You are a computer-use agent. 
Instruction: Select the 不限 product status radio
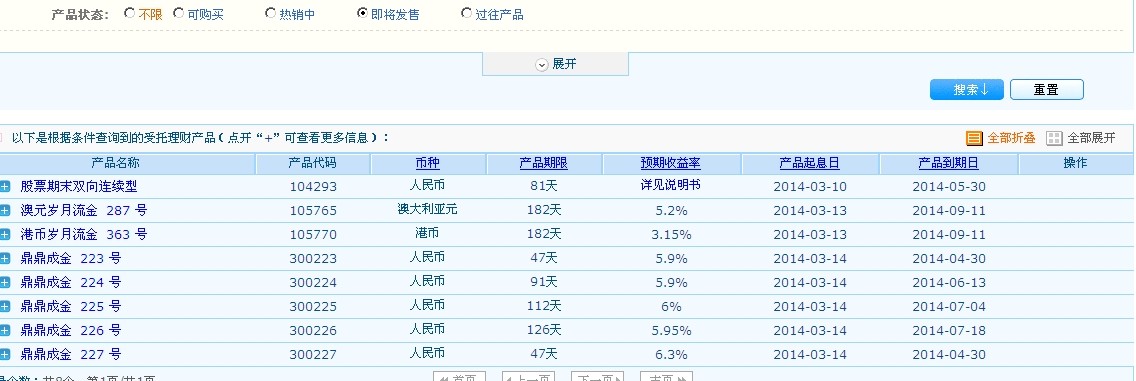coord(130,13)
